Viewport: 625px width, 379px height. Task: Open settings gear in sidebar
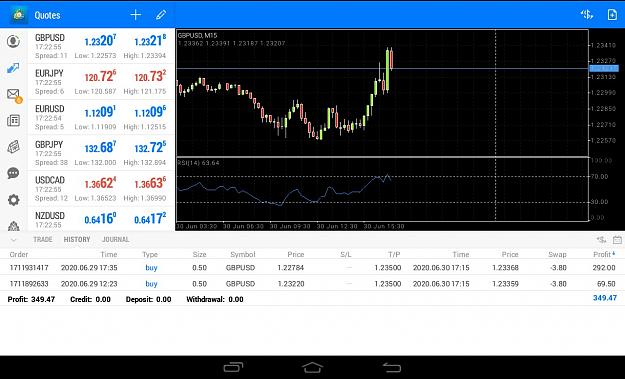click(14, 200)
